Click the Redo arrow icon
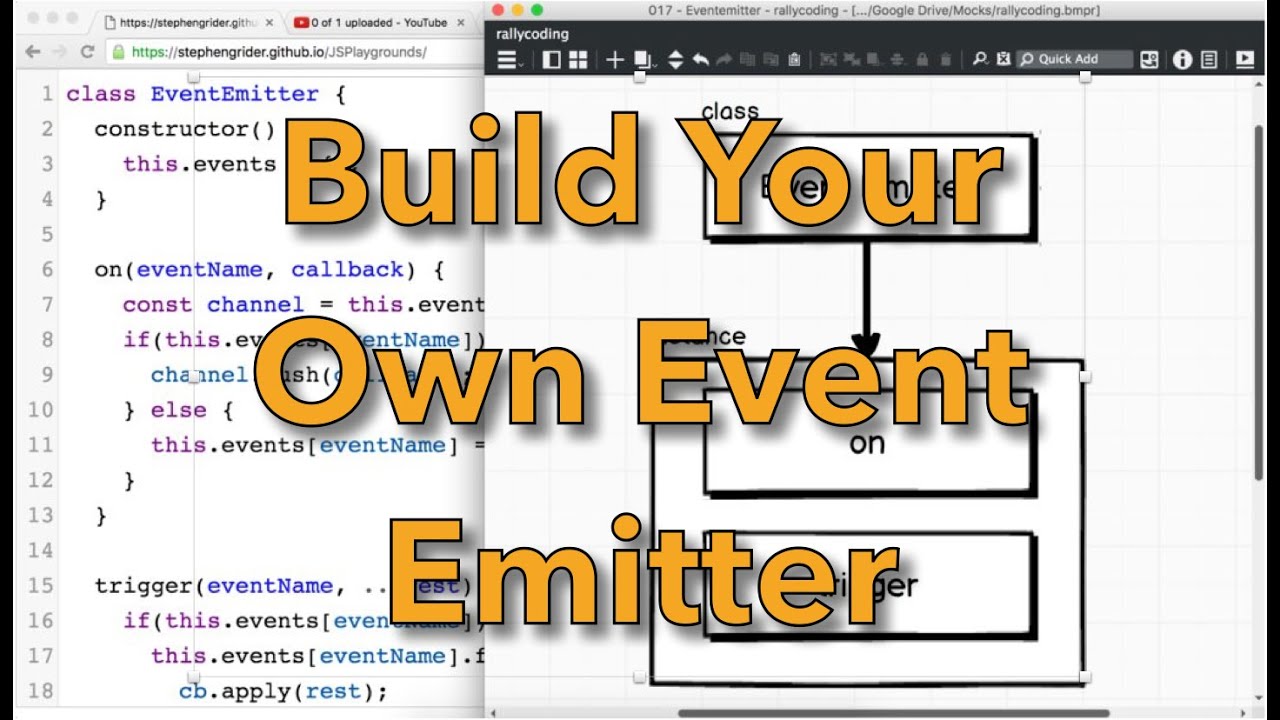This screenshot has height=720, width=1280. pyautogui.click(x=724, y=59)
